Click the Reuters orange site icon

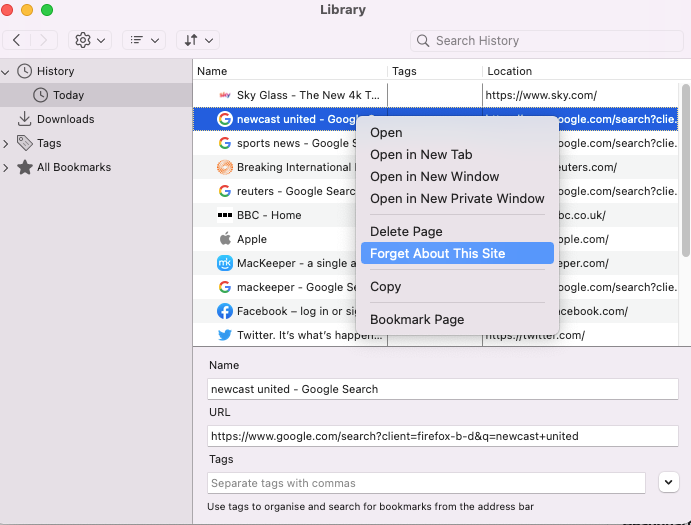[x=225, y=167]
